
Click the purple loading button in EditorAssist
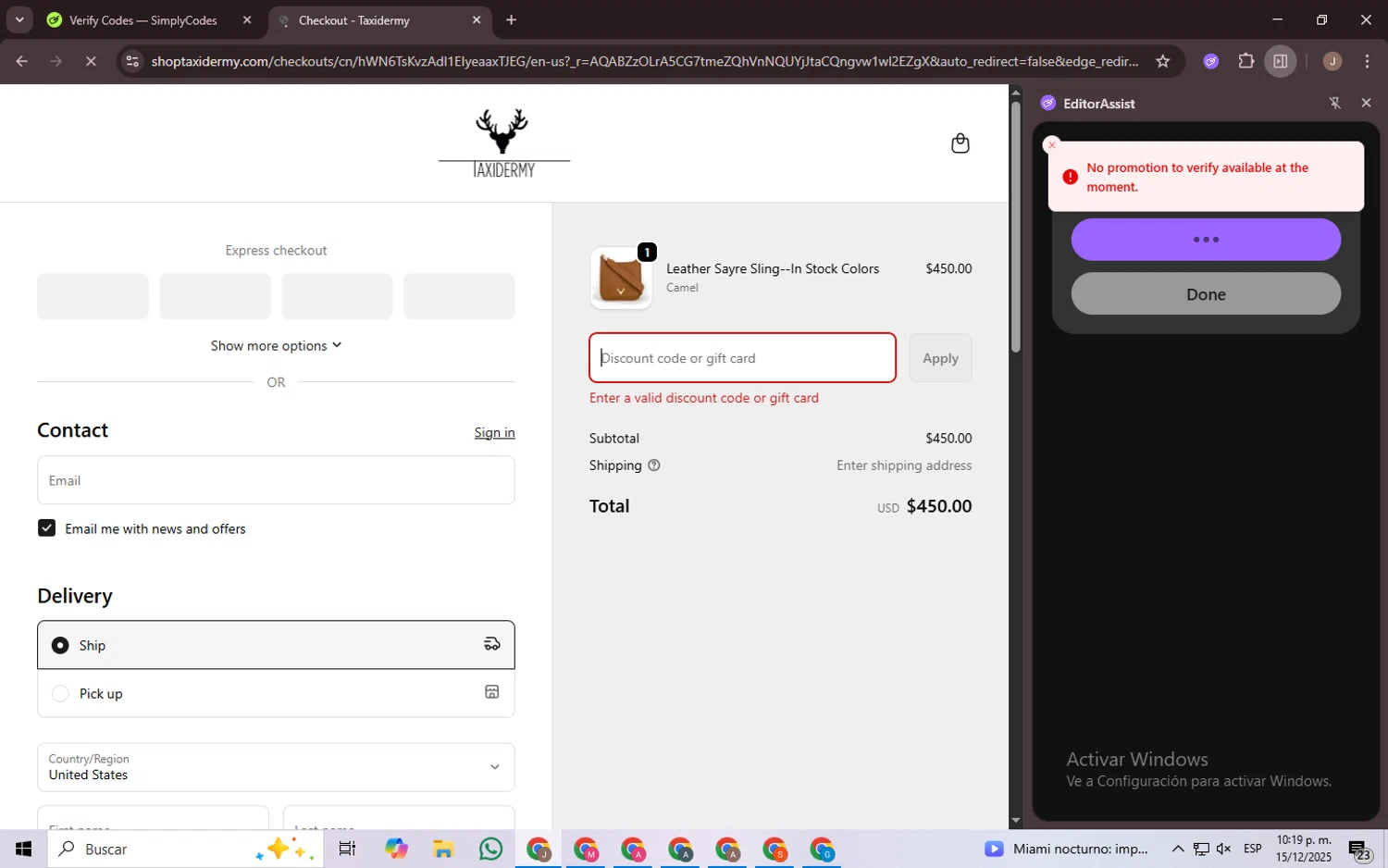(x=1206, y=240)
